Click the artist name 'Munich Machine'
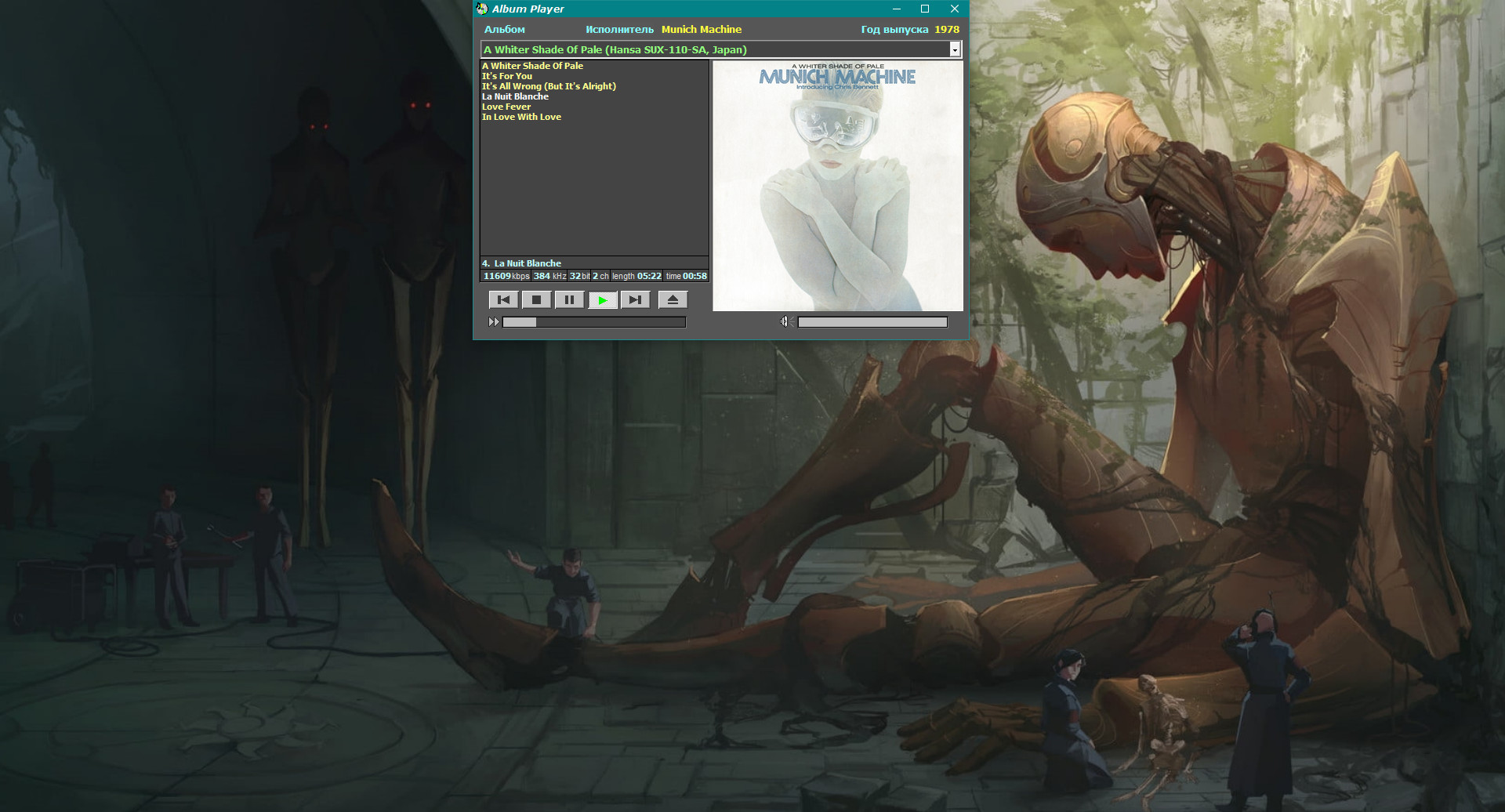Viewport: 1505px width, 812px height. 702,29
